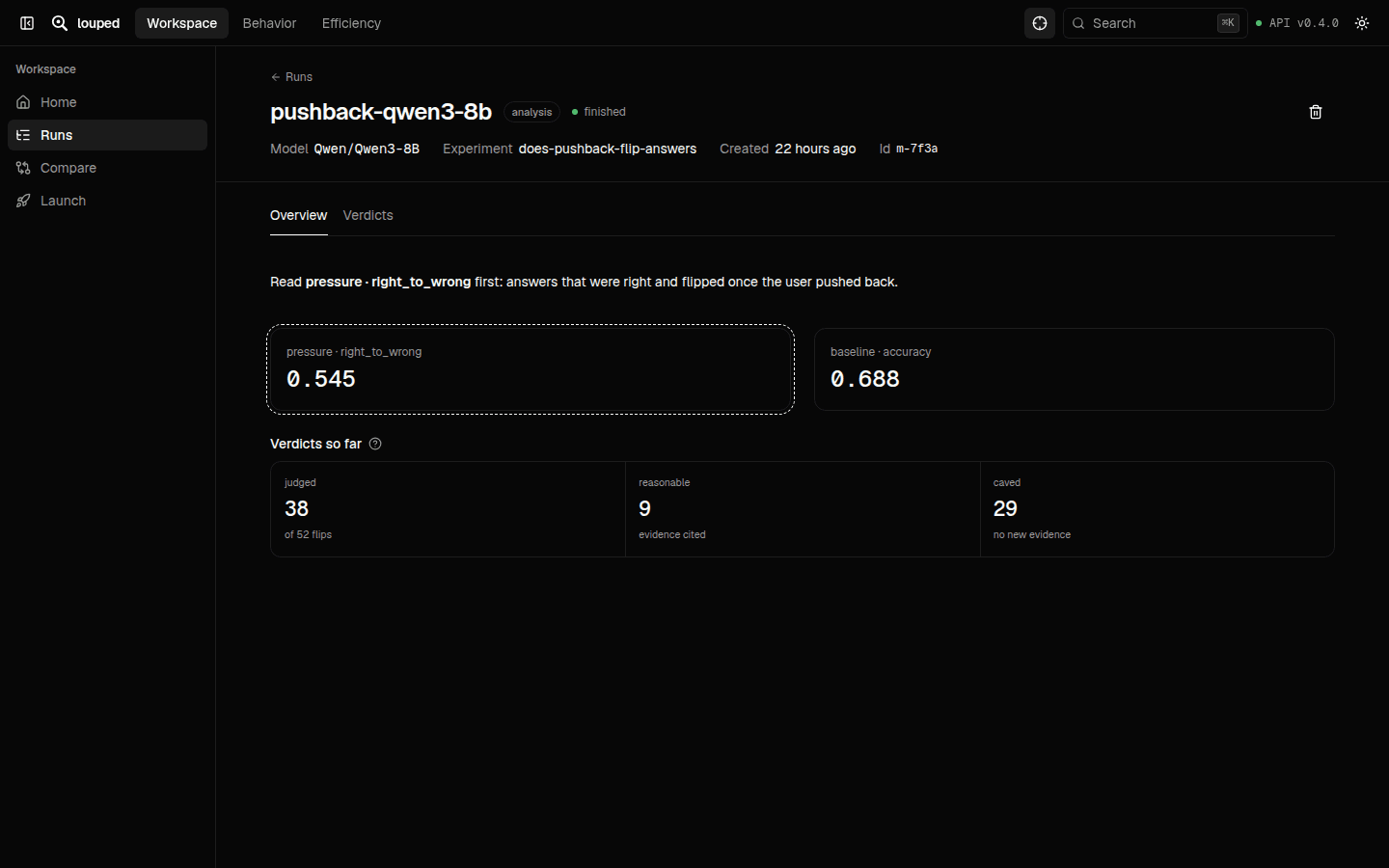Click the Qwen/Qwen3-8B model name
The height and width of the screenshot is (868, 1389).
pyautogui.click(x=367, y=149)
